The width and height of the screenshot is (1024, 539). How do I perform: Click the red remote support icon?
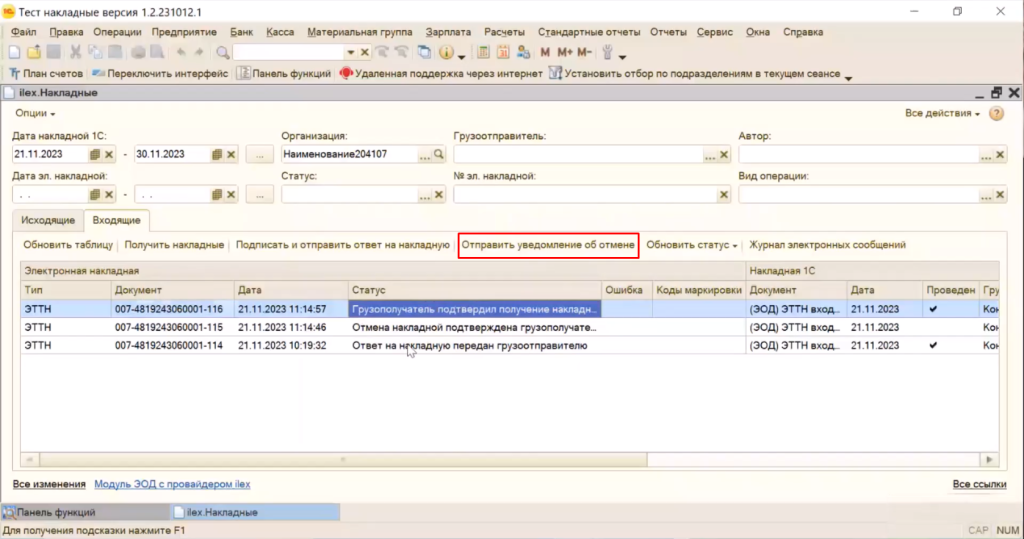[x=347, y=73]
